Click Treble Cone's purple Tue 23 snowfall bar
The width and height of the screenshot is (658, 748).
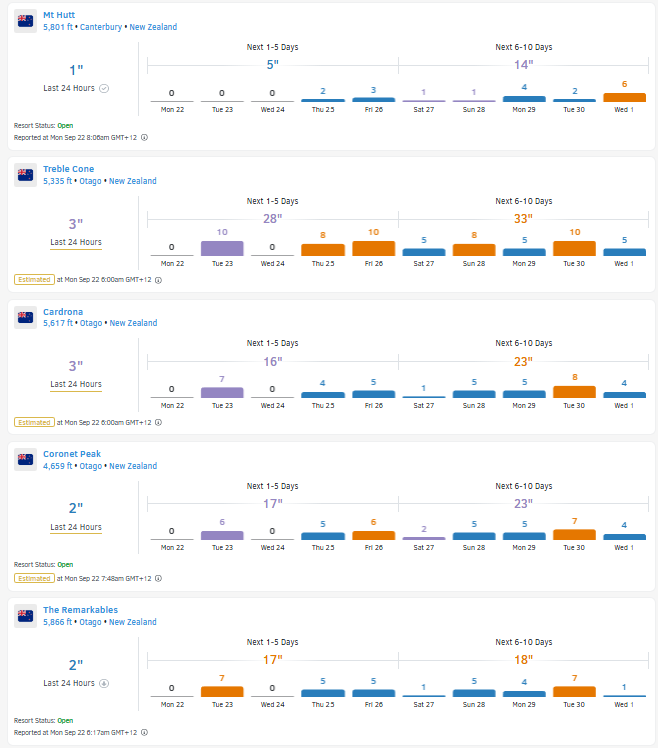point(222,248)
